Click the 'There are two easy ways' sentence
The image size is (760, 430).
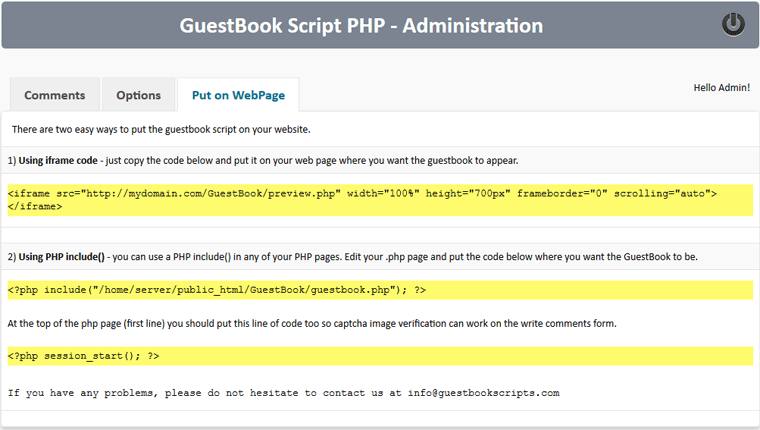pos(161,129)
